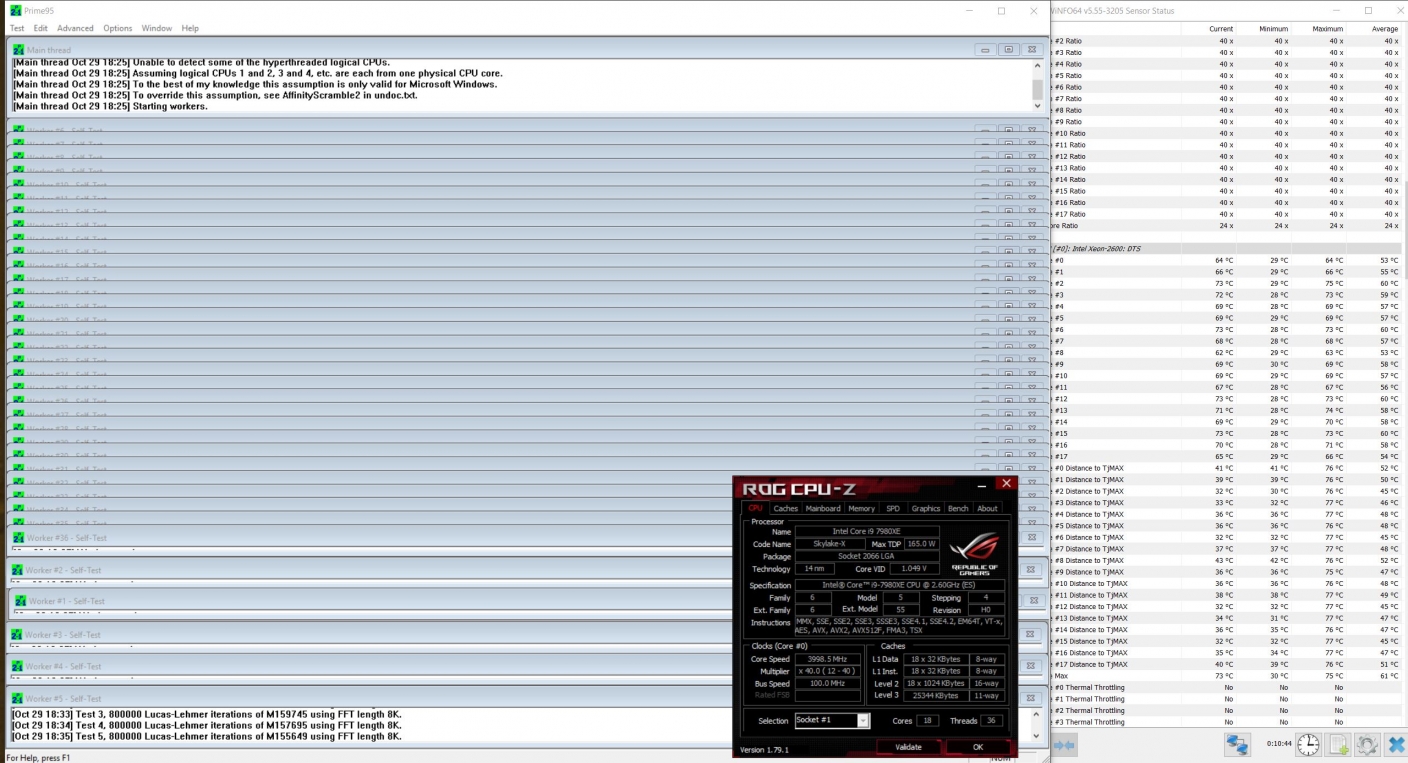1408x763 pixels.
Task: Open the Advanced menu in Prime95
Action: pos(75,28)
